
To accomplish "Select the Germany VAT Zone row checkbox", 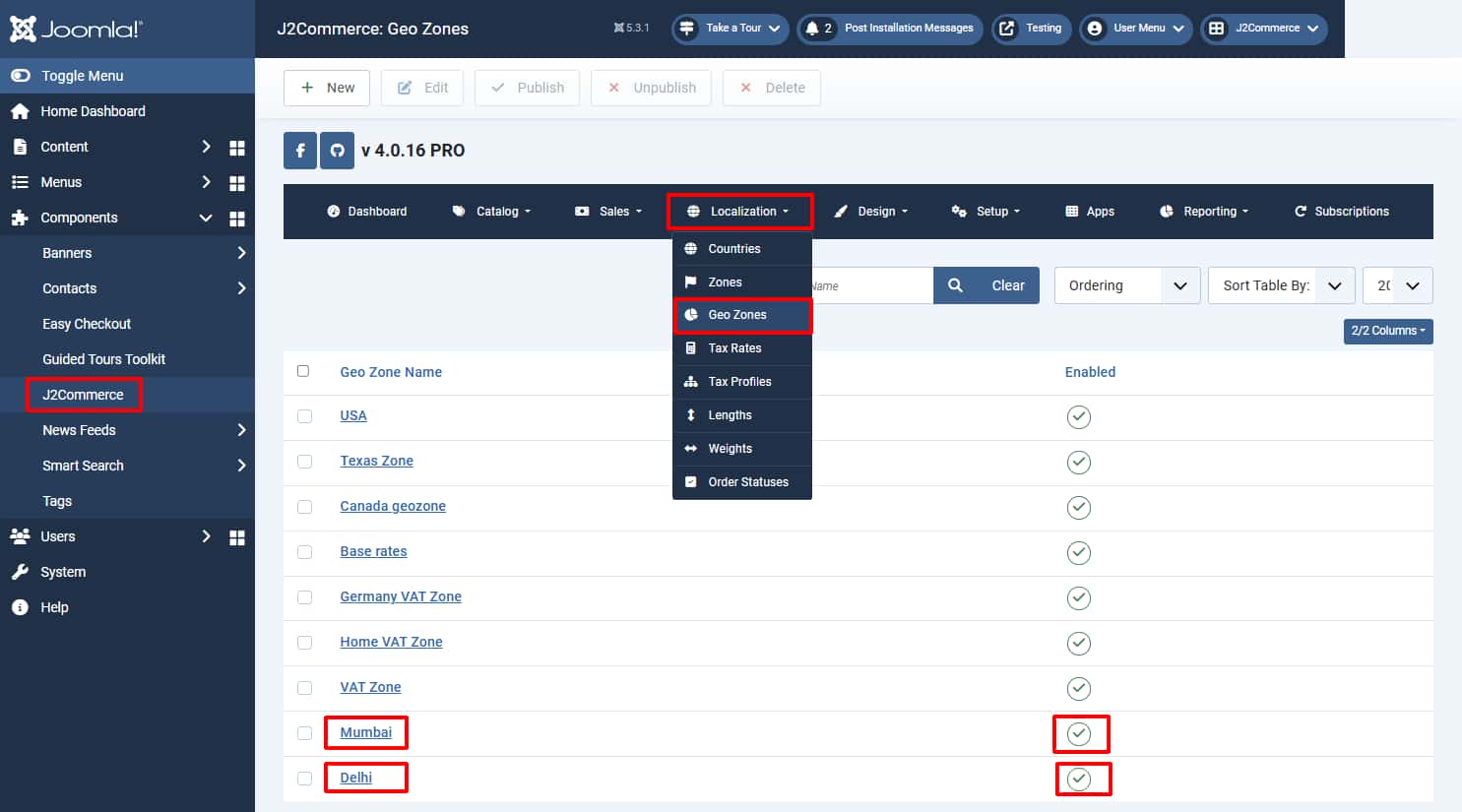I will (x=305, y=597).
